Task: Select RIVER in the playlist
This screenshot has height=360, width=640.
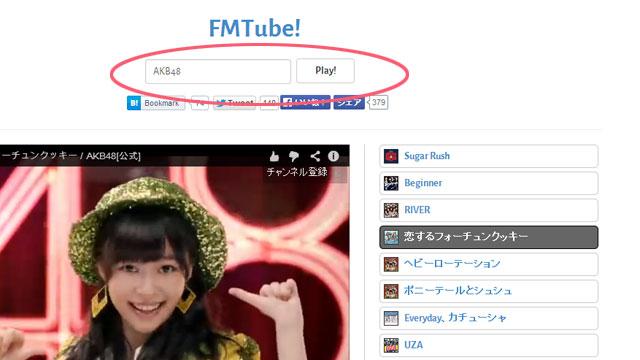Action: point(489,210)
